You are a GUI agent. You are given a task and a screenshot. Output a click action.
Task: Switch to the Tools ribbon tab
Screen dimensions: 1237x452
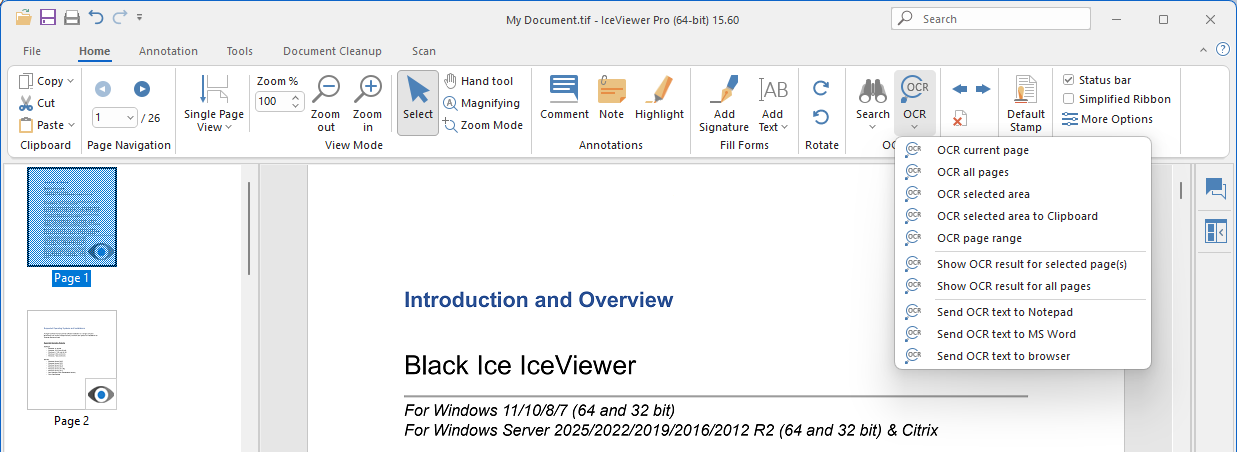pyautogui.click(x=240, y=51)
